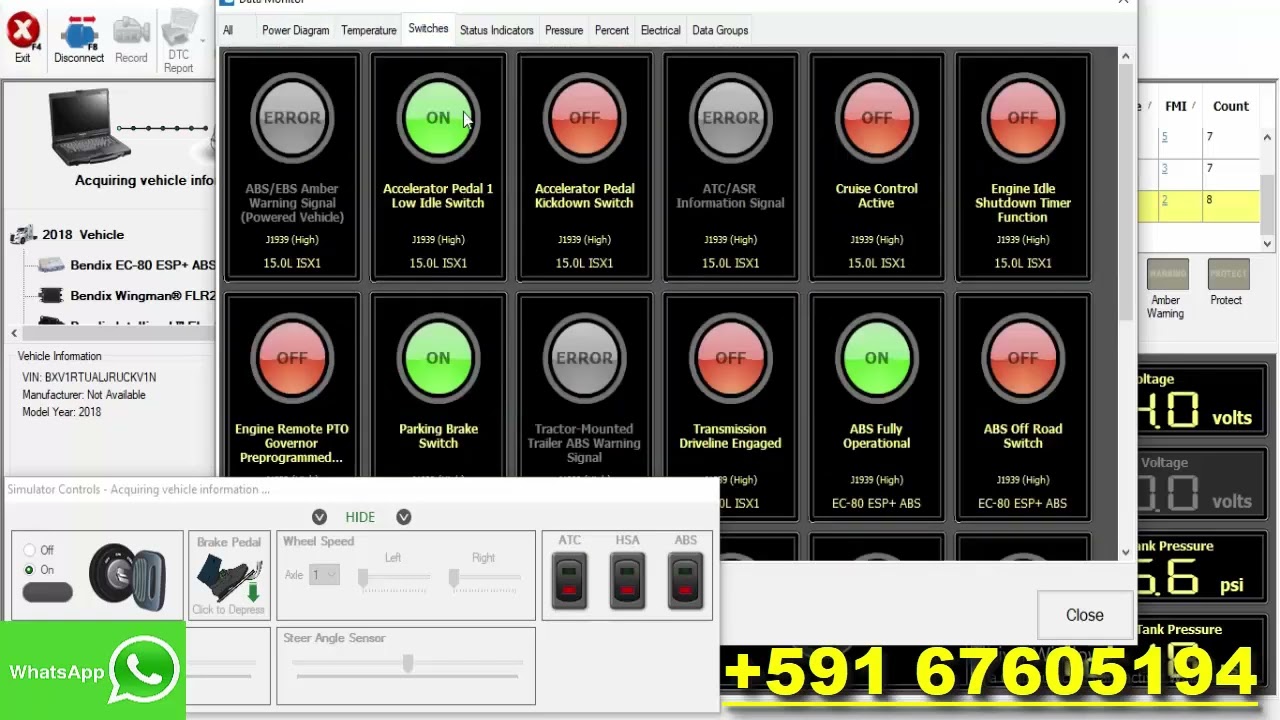
Task: Click the FMI column header
Action: [x=1175, y=106]
